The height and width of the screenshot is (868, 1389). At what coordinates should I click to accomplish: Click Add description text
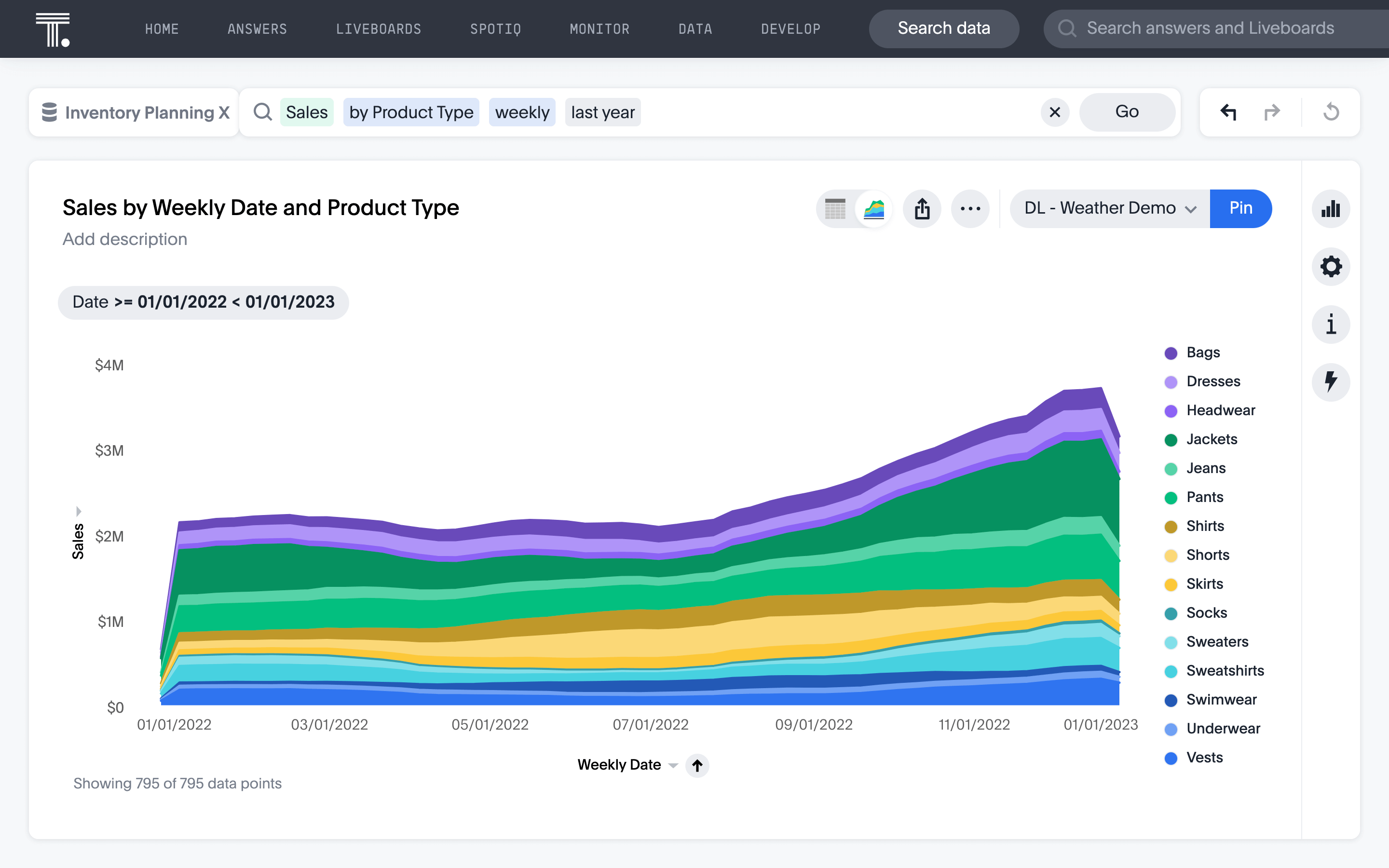124,239
